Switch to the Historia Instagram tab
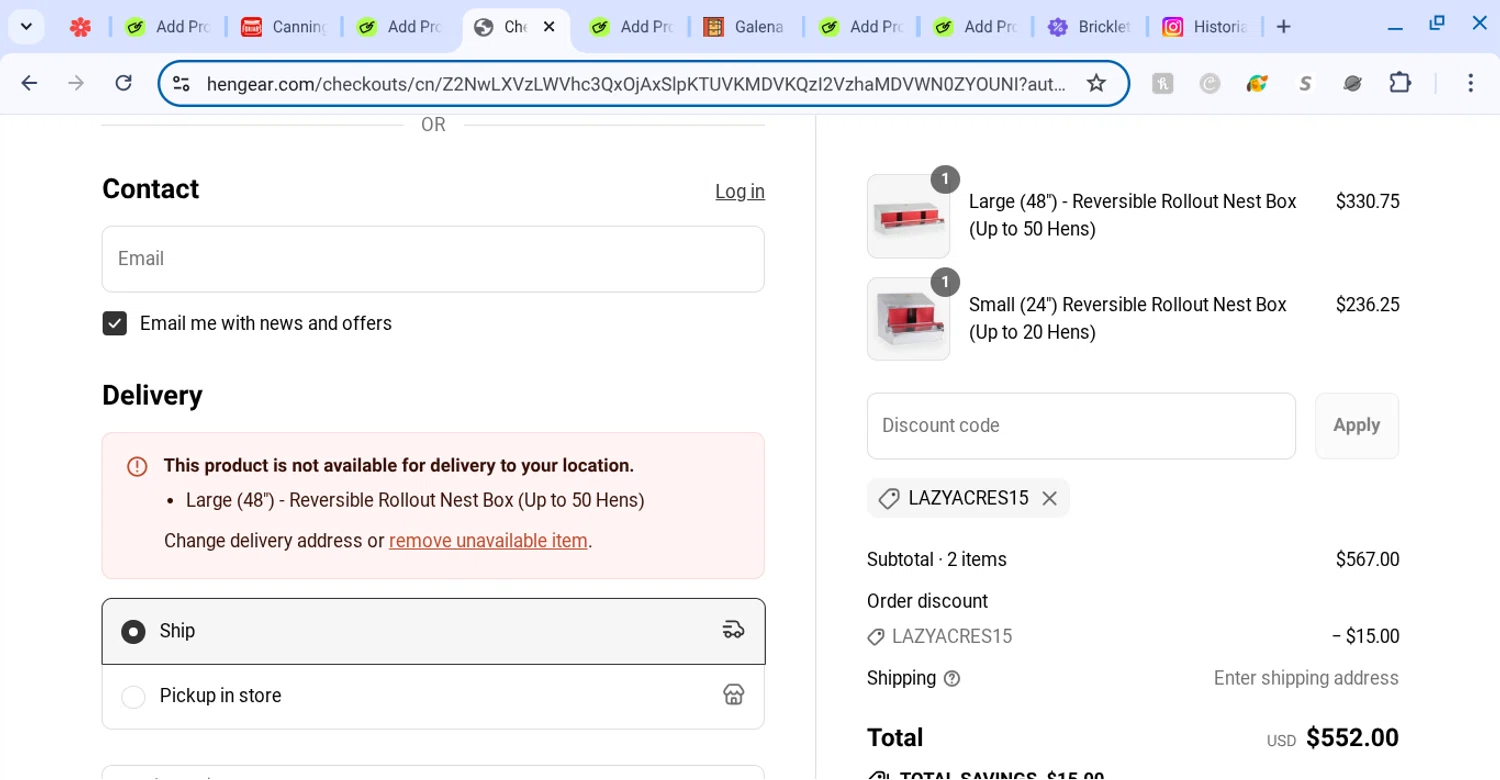The width and height of the screenshot is (1500, 780). pyautogui.click(x=1204, y=27)
